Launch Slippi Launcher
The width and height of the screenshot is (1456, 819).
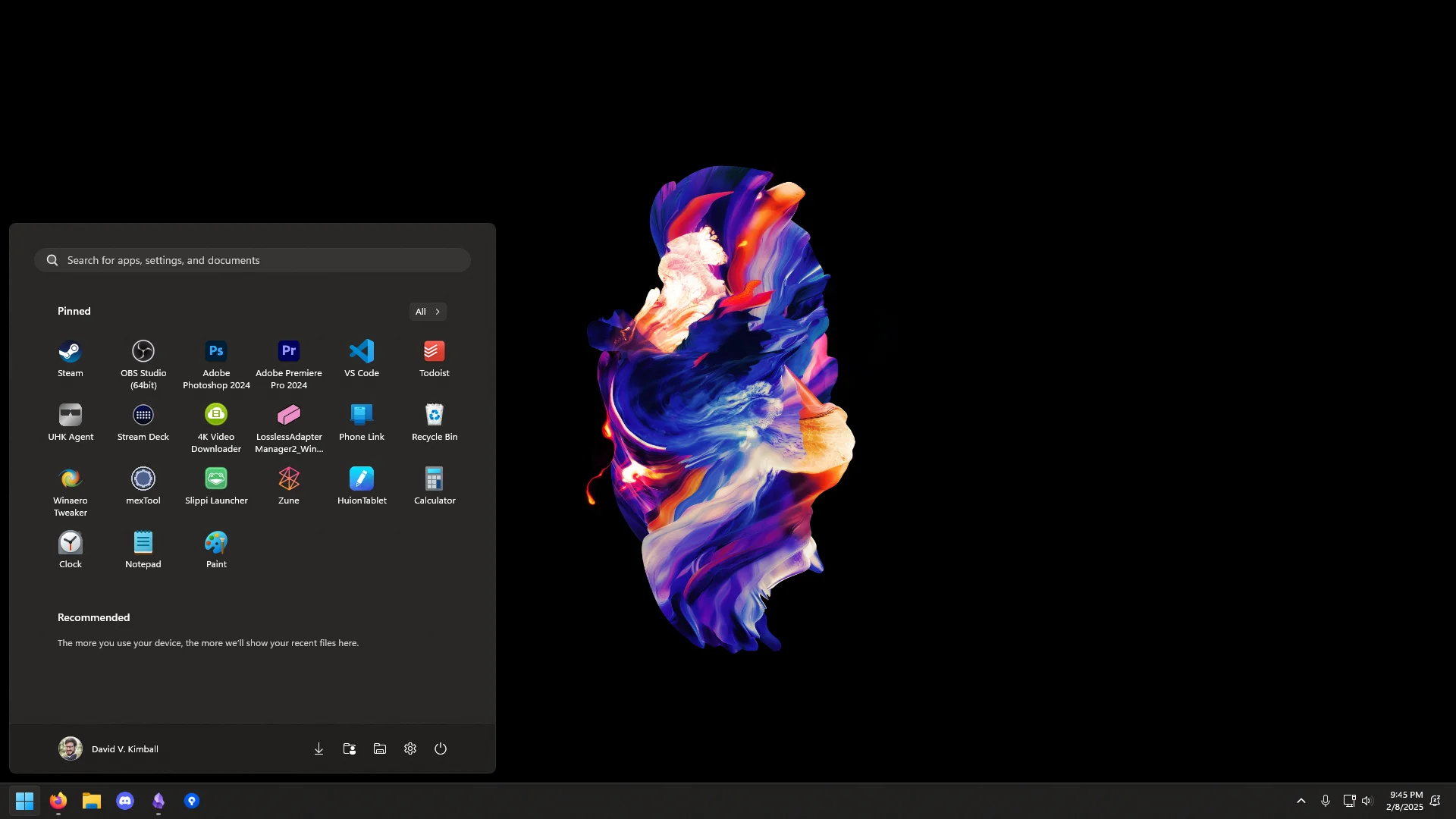coord(215,485)
